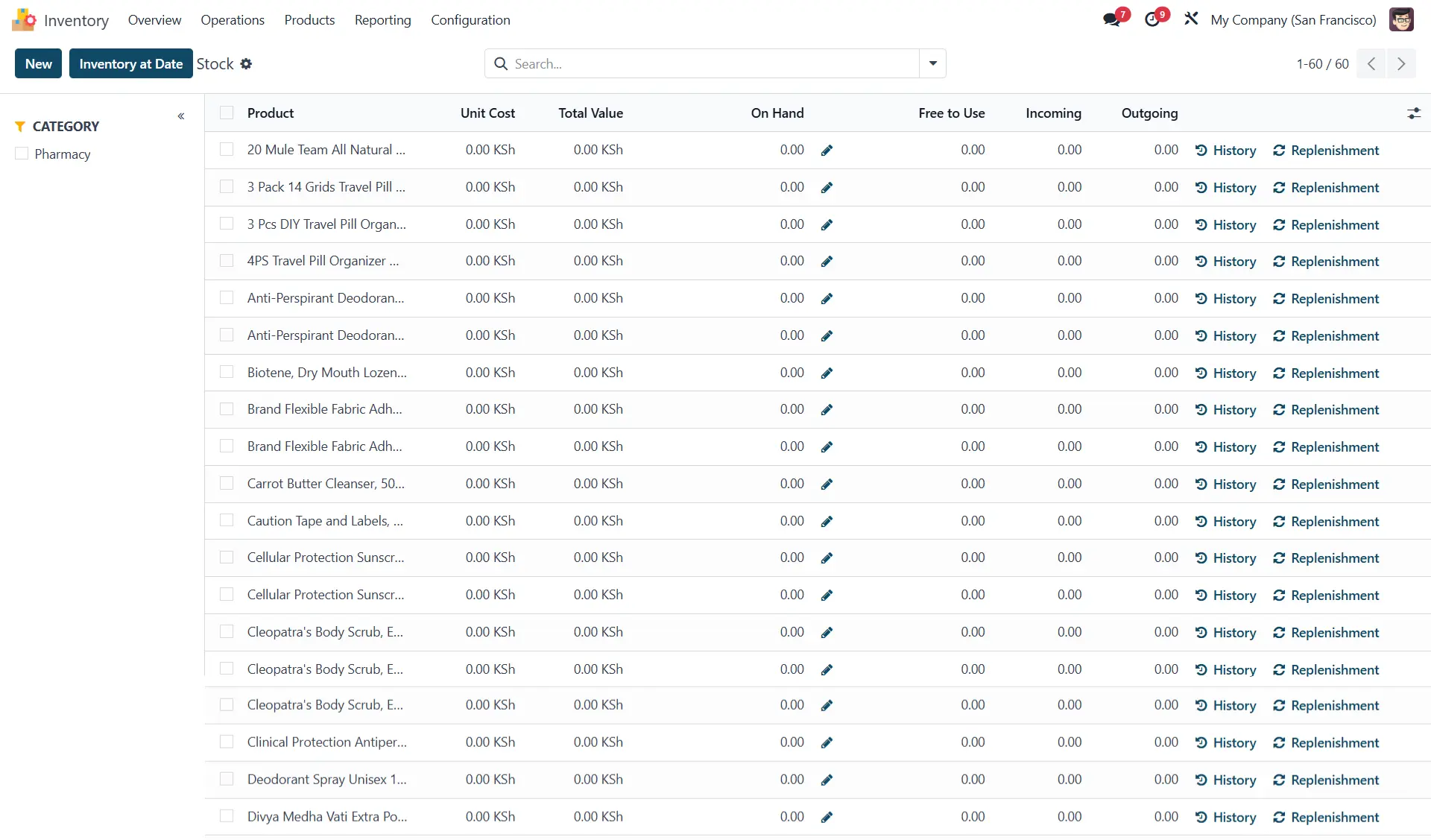The width and height of the screenshot is (1431, 840).
Task: Open Replenishment for Divya Medha Vati
Action: pyautogui.click(x=1326, y=818)
